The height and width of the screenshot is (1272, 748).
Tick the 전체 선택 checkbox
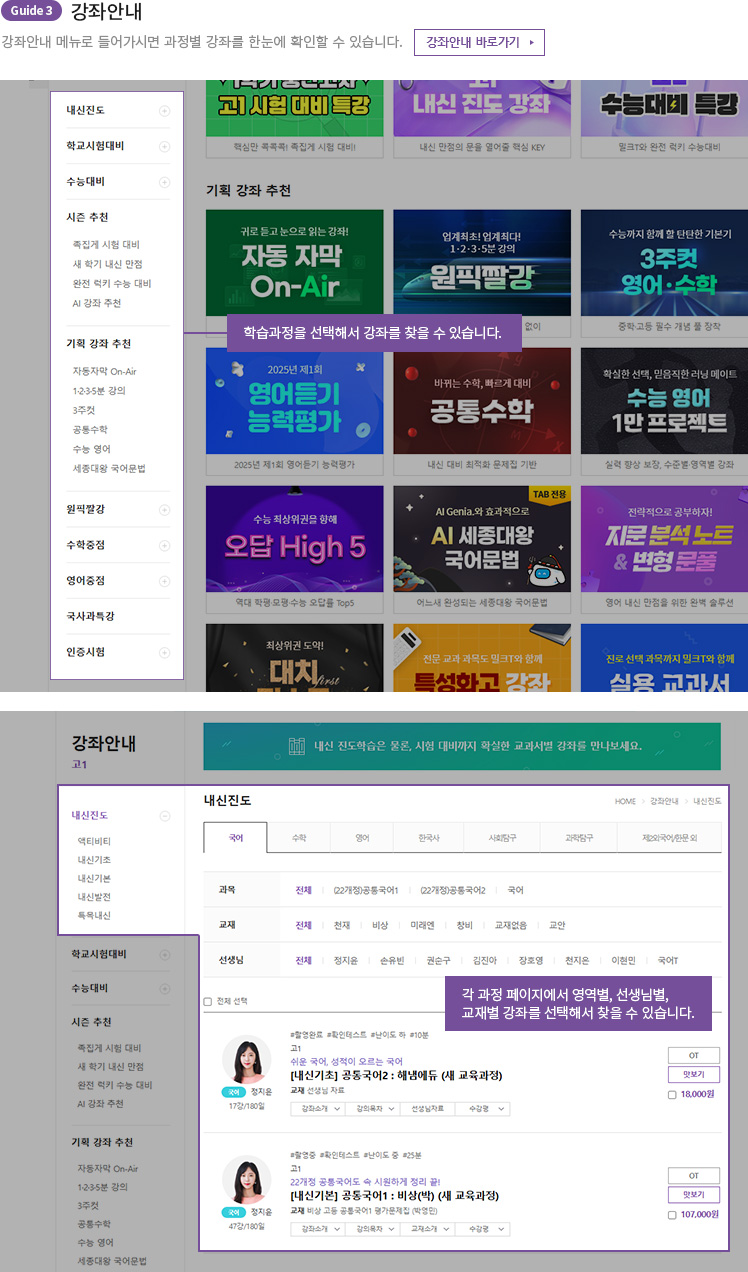point(208,1001)
